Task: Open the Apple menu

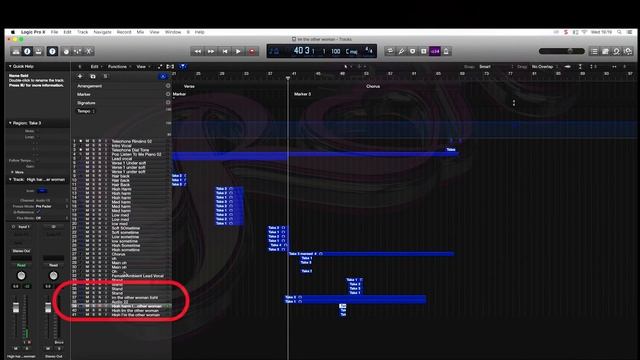Action: pyautogui.click(x=13, y=32)
